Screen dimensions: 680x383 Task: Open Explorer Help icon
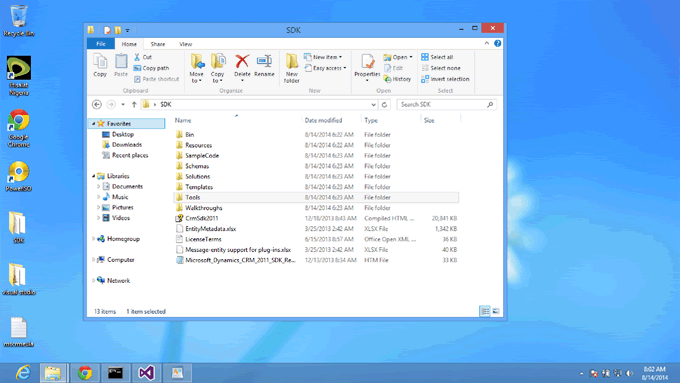pyautogui.click(x=497, y=43)
